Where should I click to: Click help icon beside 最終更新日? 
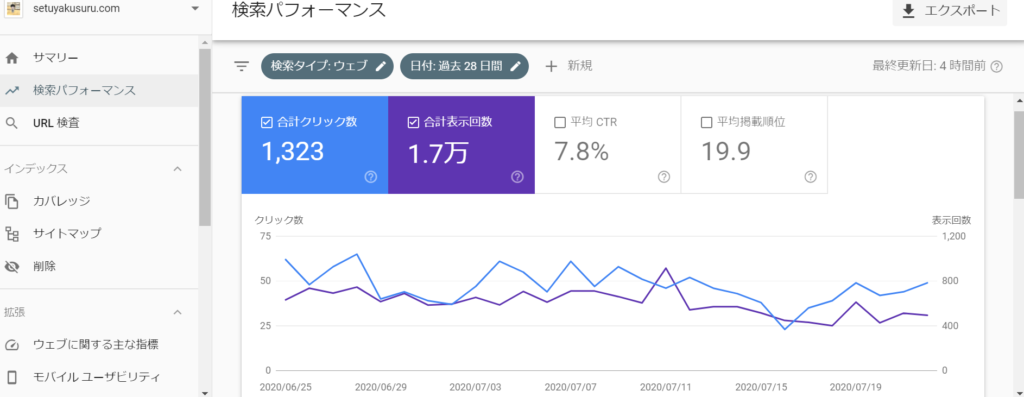997,66
